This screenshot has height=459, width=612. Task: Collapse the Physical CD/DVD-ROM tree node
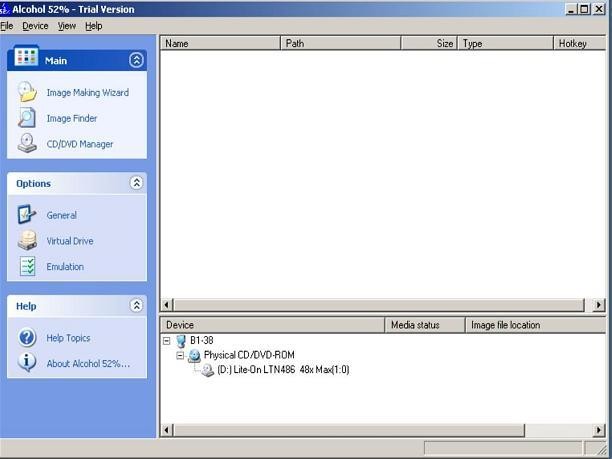tap(180, 356)
